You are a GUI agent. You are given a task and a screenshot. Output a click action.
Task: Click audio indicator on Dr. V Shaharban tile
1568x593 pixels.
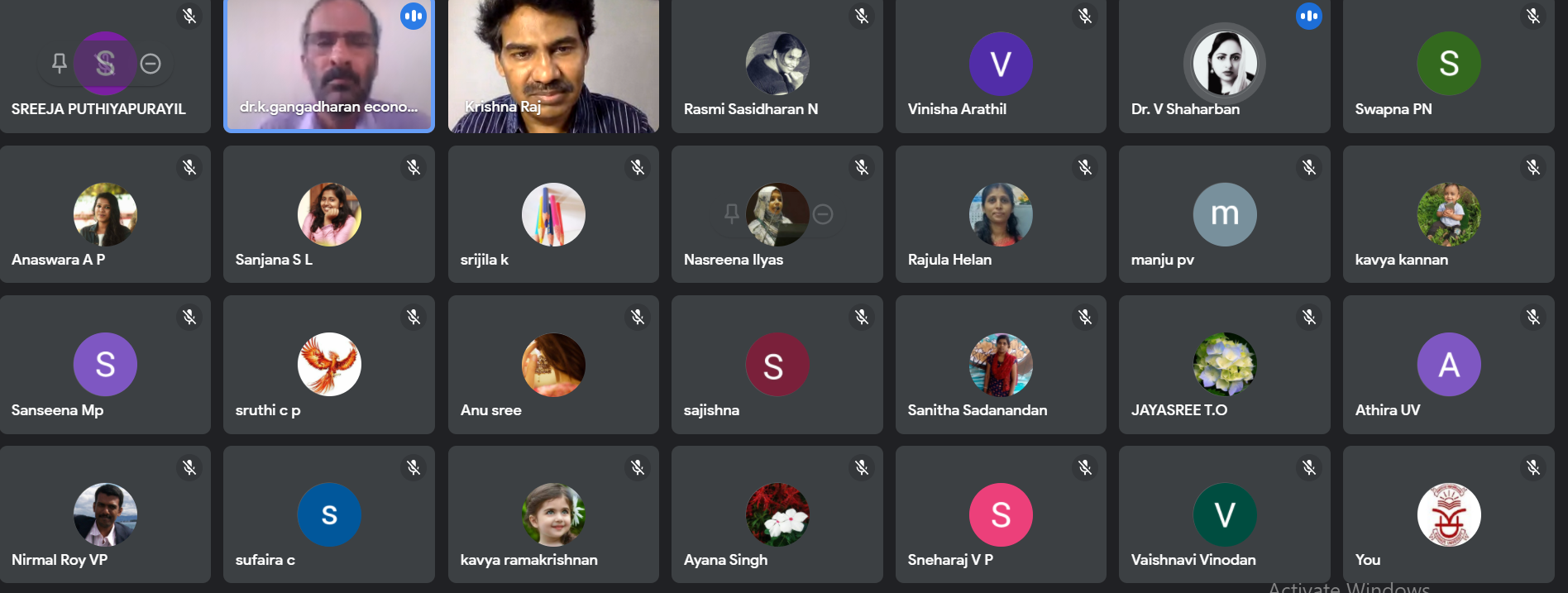point(1308,16)
